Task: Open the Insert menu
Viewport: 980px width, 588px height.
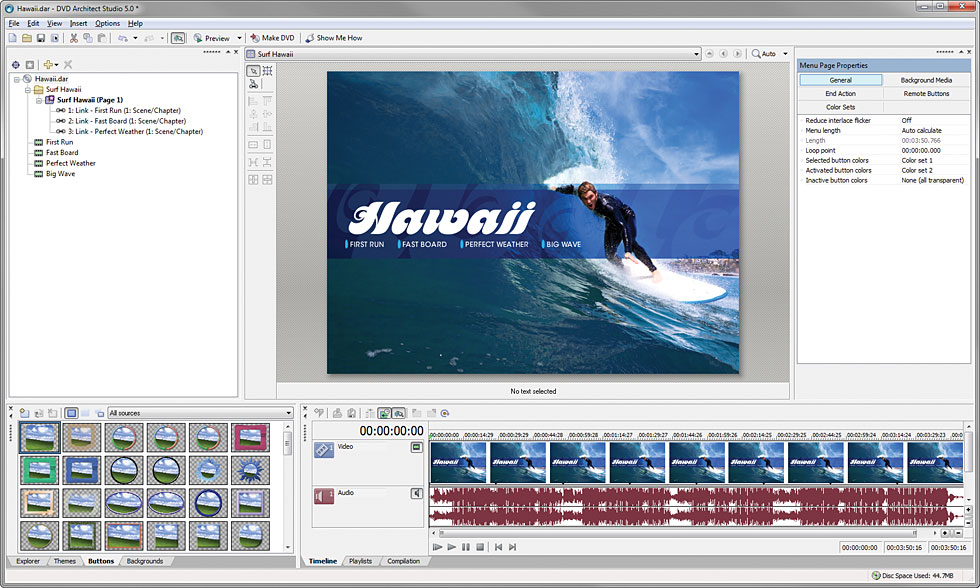Action: click(x=78, y=23)
